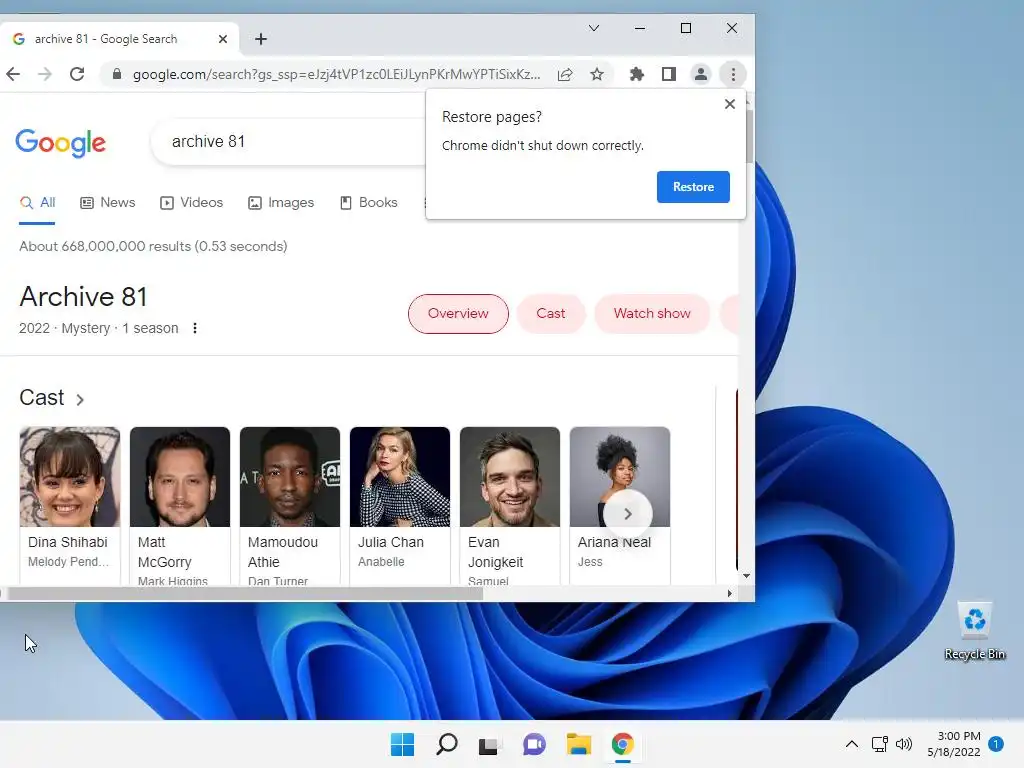Show hidden system tray icons chevron
Viewport: 1024px width, 768px height.
(x=852, y=744)
